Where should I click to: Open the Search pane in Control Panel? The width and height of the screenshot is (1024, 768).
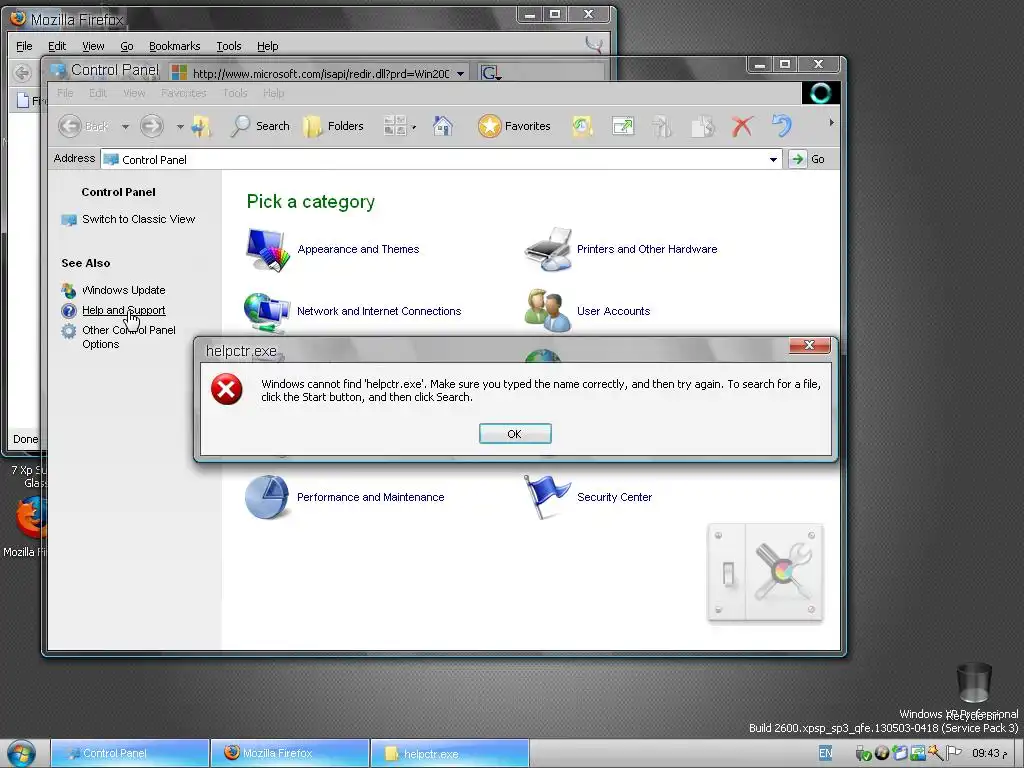pyautogui.click(x=260, y=126)
